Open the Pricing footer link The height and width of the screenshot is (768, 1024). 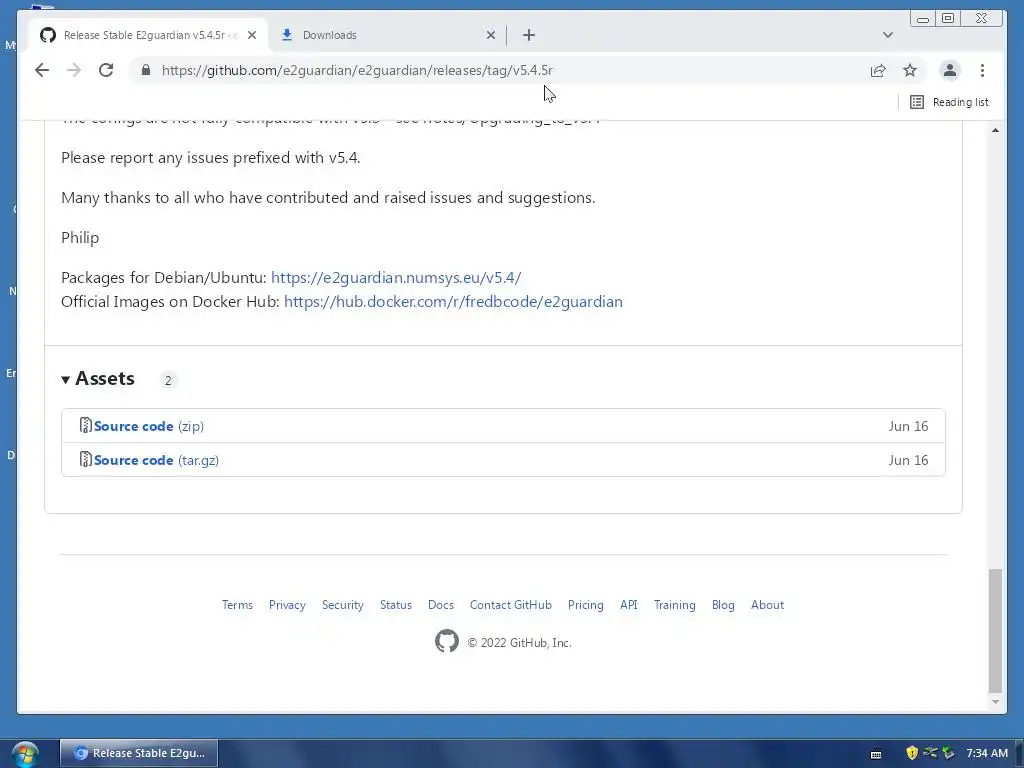(x=586, y=605)
